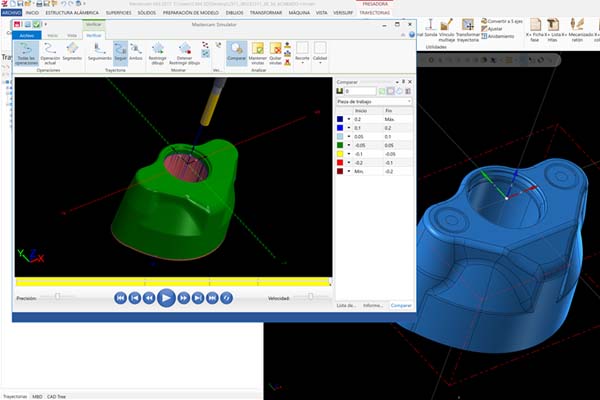Expand the Recorte dropdown
The height and width of the screenshot is (400, 600).
[x=301, y=52]
